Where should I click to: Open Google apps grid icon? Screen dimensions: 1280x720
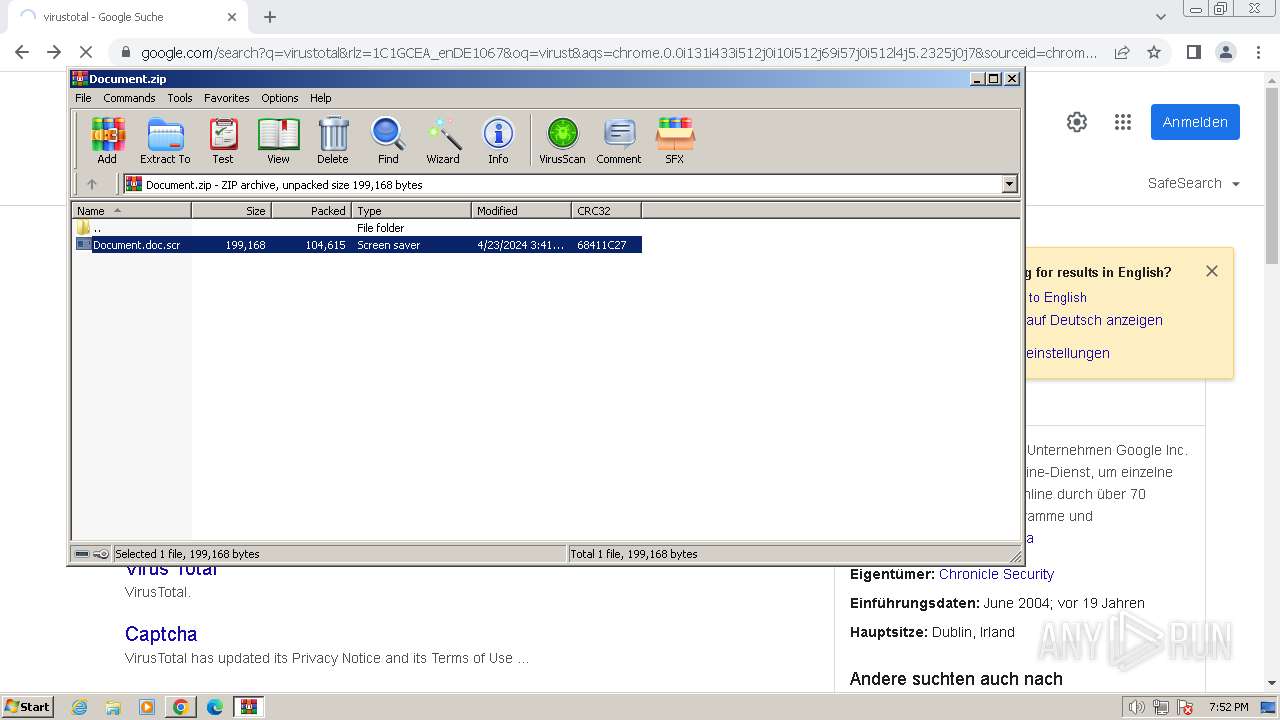1123,122
